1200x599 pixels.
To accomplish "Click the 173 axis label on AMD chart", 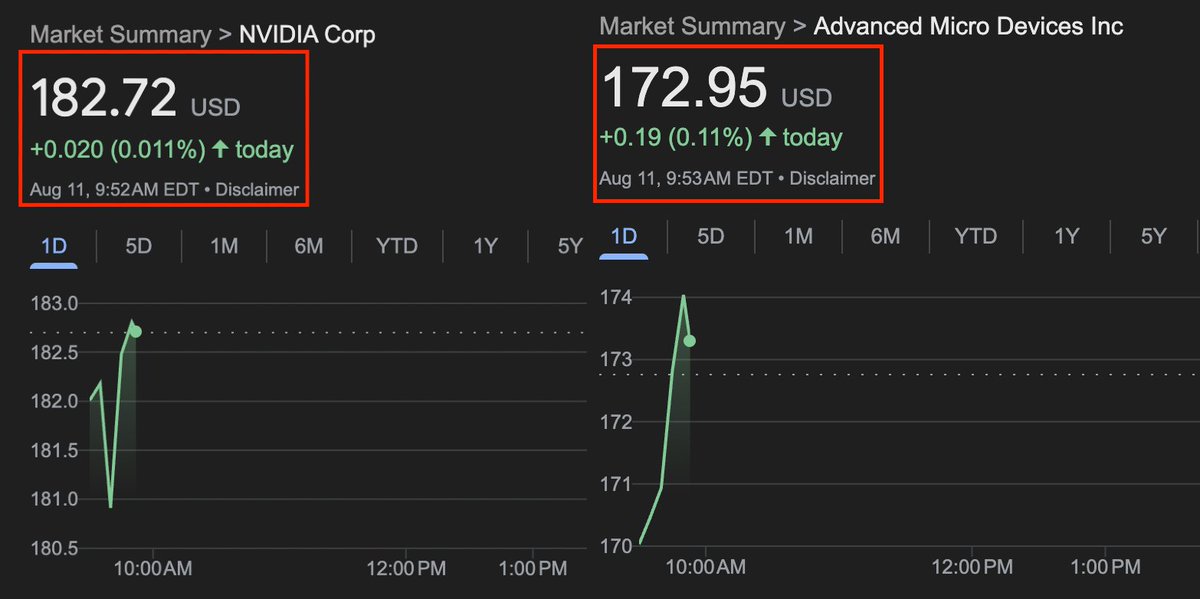I will click(x=616, y=359).
